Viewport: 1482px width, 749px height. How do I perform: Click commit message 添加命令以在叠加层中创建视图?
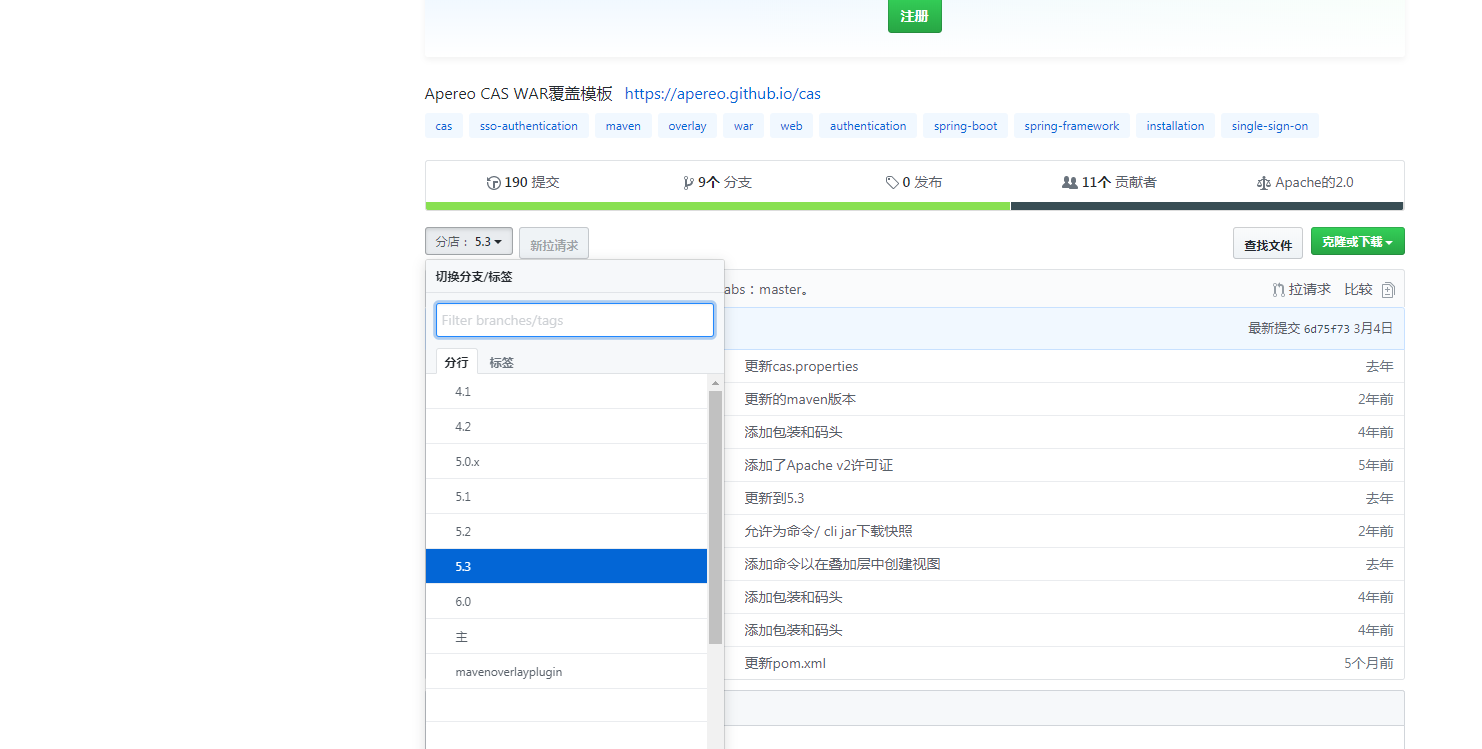pos(842,564)
